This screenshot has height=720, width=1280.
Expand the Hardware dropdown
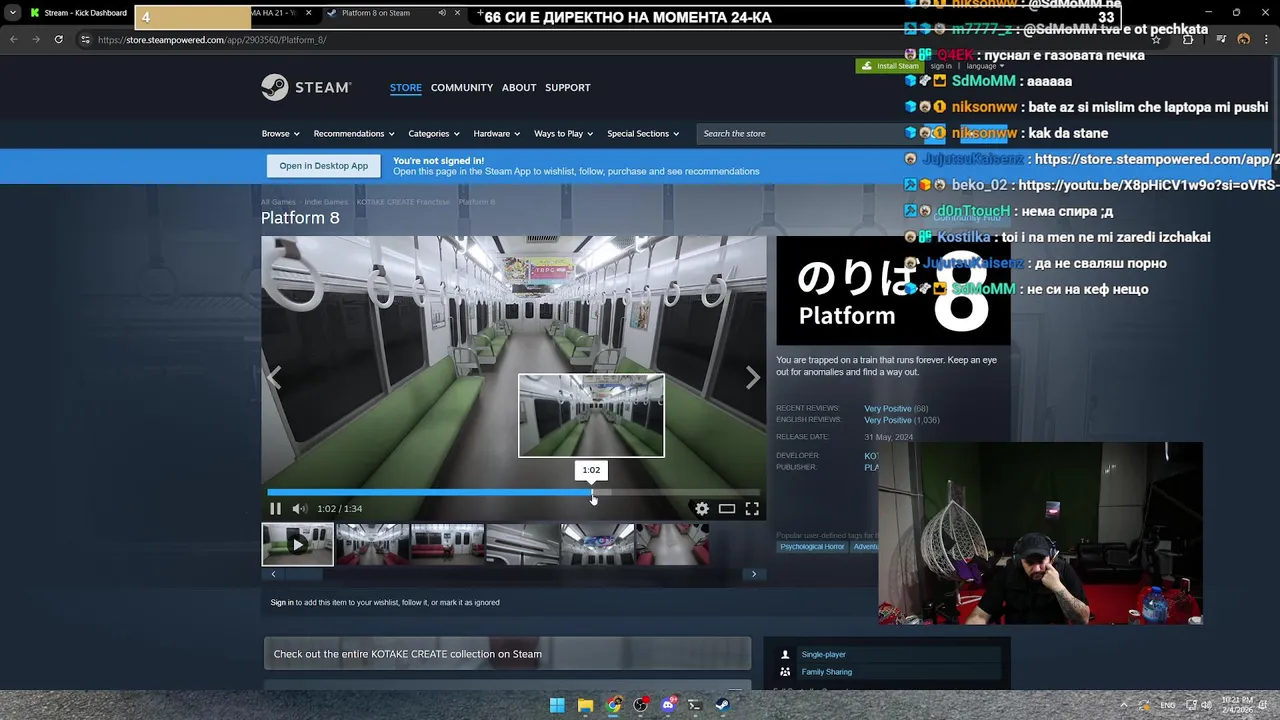coord(497,134)
